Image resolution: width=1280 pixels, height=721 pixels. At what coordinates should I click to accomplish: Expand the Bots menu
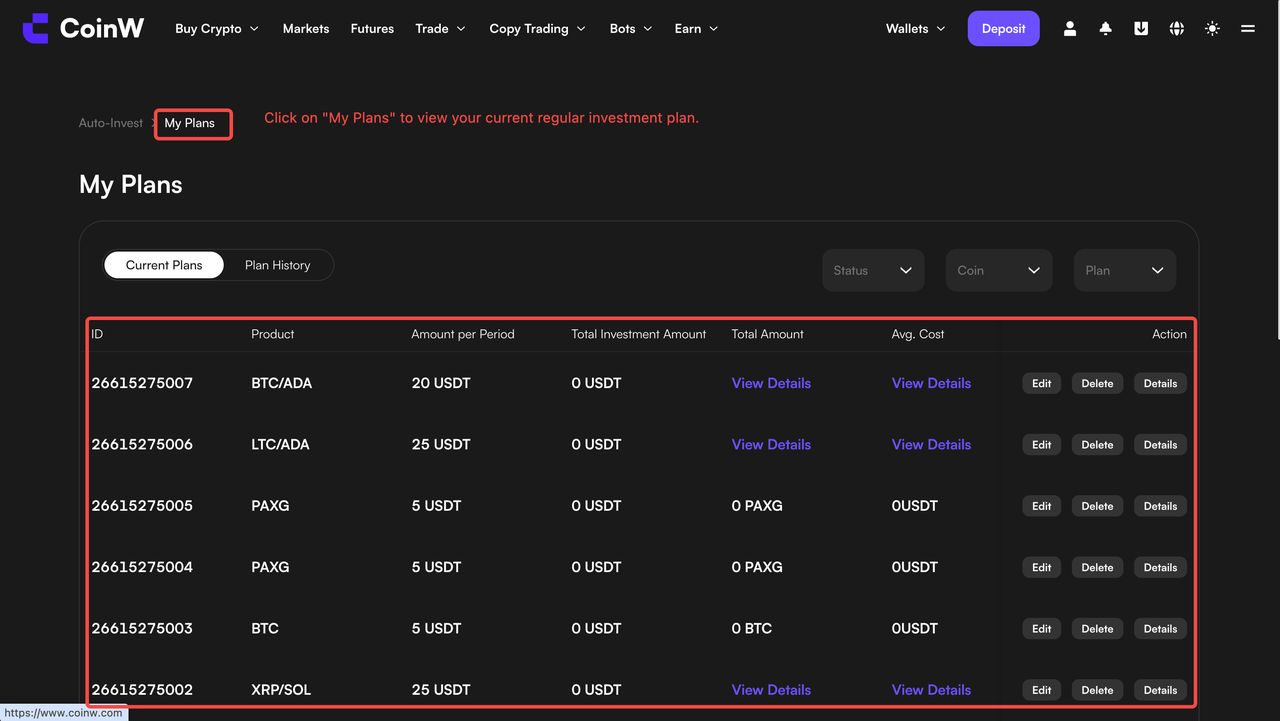point(631,29)
